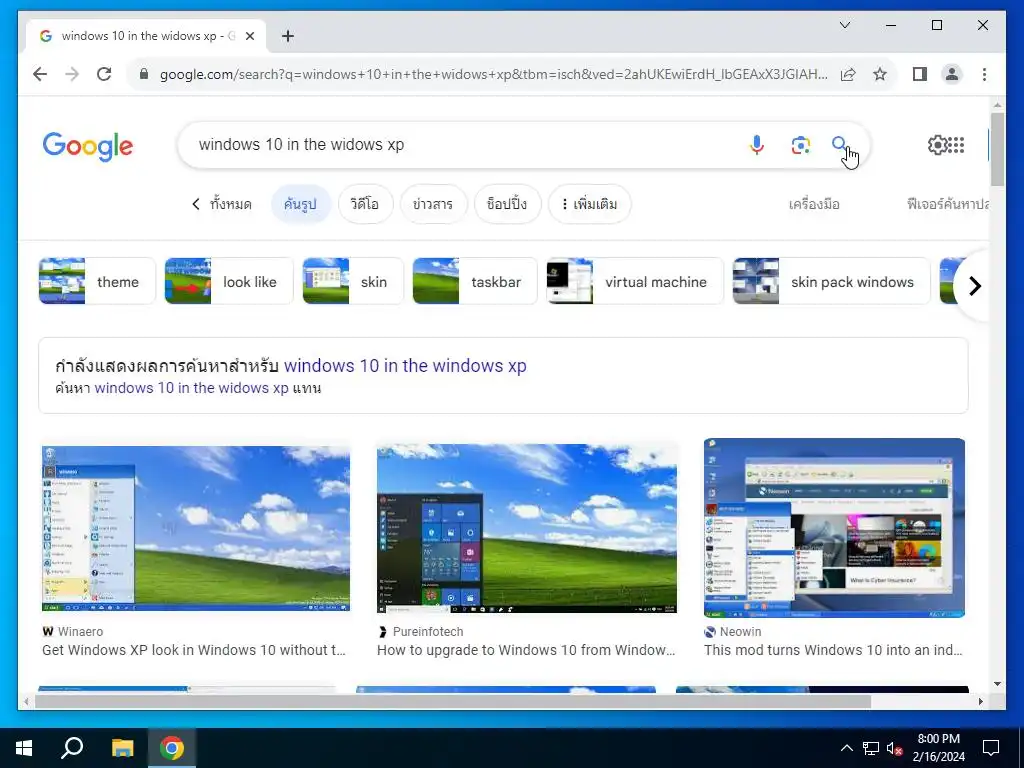
Task: Go to Google homepage via logo
Action: click(x=88, y=146)
